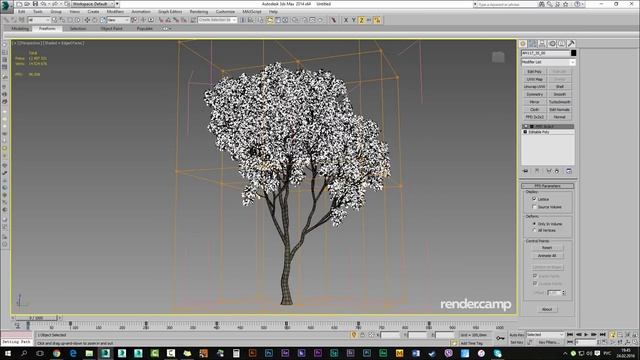Click the UVW Map modifier button
The height and width of the screenshot is (360, 640).
(534, 79)
